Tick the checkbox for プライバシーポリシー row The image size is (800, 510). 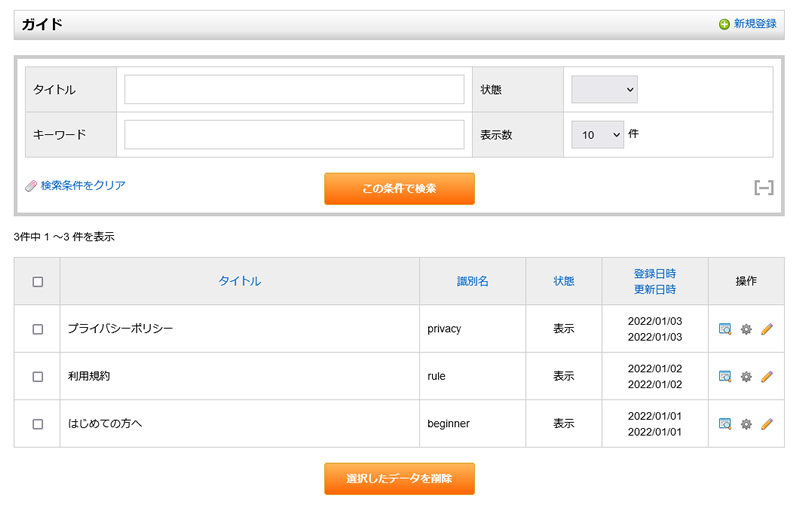(38, 329)
